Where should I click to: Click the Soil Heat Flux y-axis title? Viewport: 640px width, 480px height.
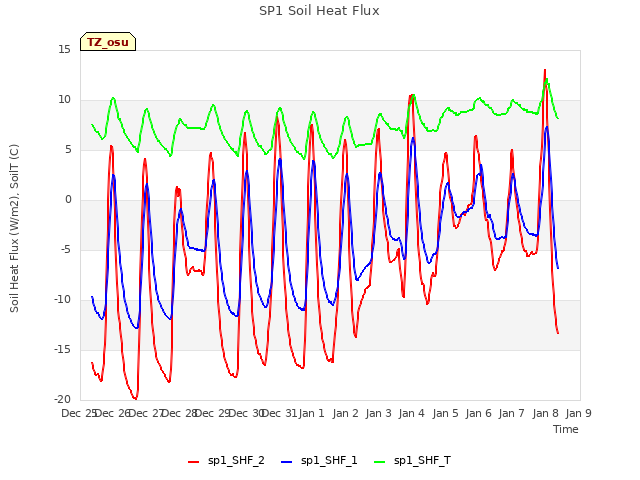coord(14,228)
